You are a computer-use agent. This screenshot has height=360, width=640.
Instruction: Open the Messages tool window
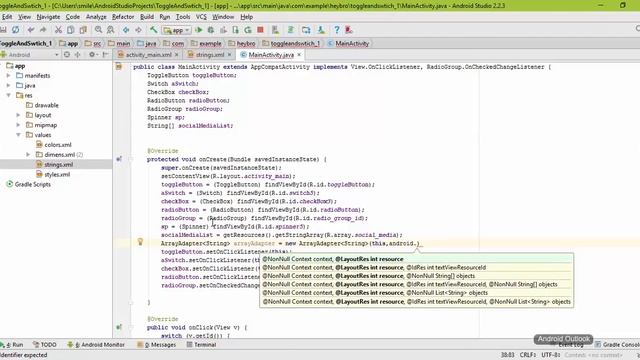157,344
